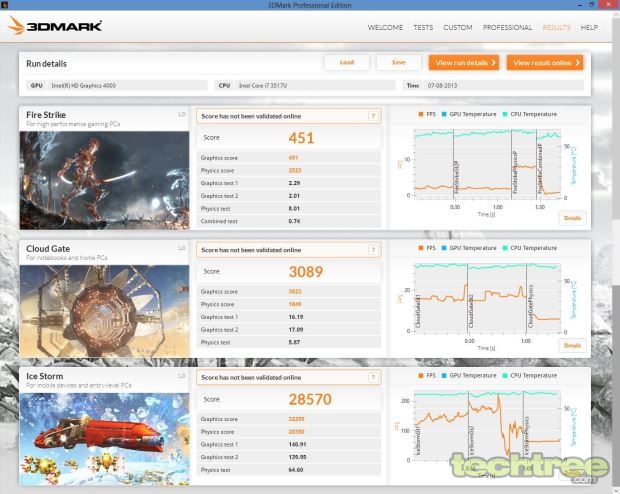This screenshot has height=494, width=620.
Task: Click Fire Strike Combined test value 0.74
Action: (x=294, y=221)
